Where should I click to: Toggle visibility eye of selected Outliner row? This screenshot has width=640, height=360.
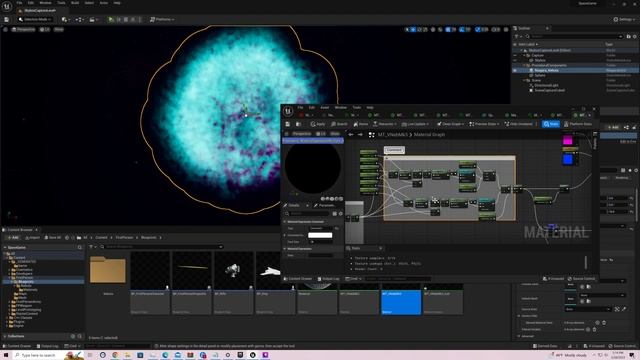tap(515, 70)
